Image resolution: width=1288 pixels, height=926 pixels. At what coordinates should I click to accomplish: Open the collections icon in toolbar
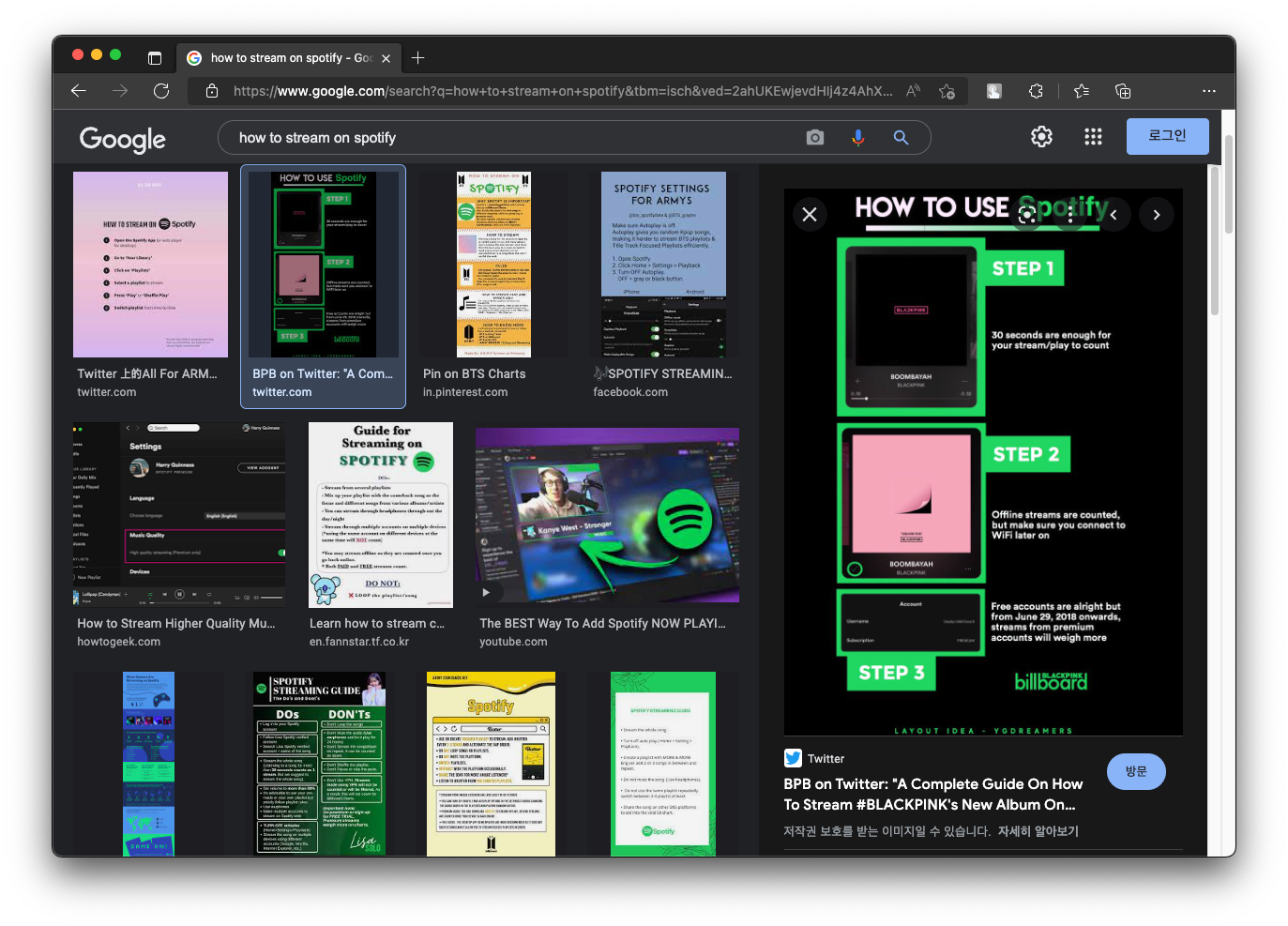click(1123, 91)
